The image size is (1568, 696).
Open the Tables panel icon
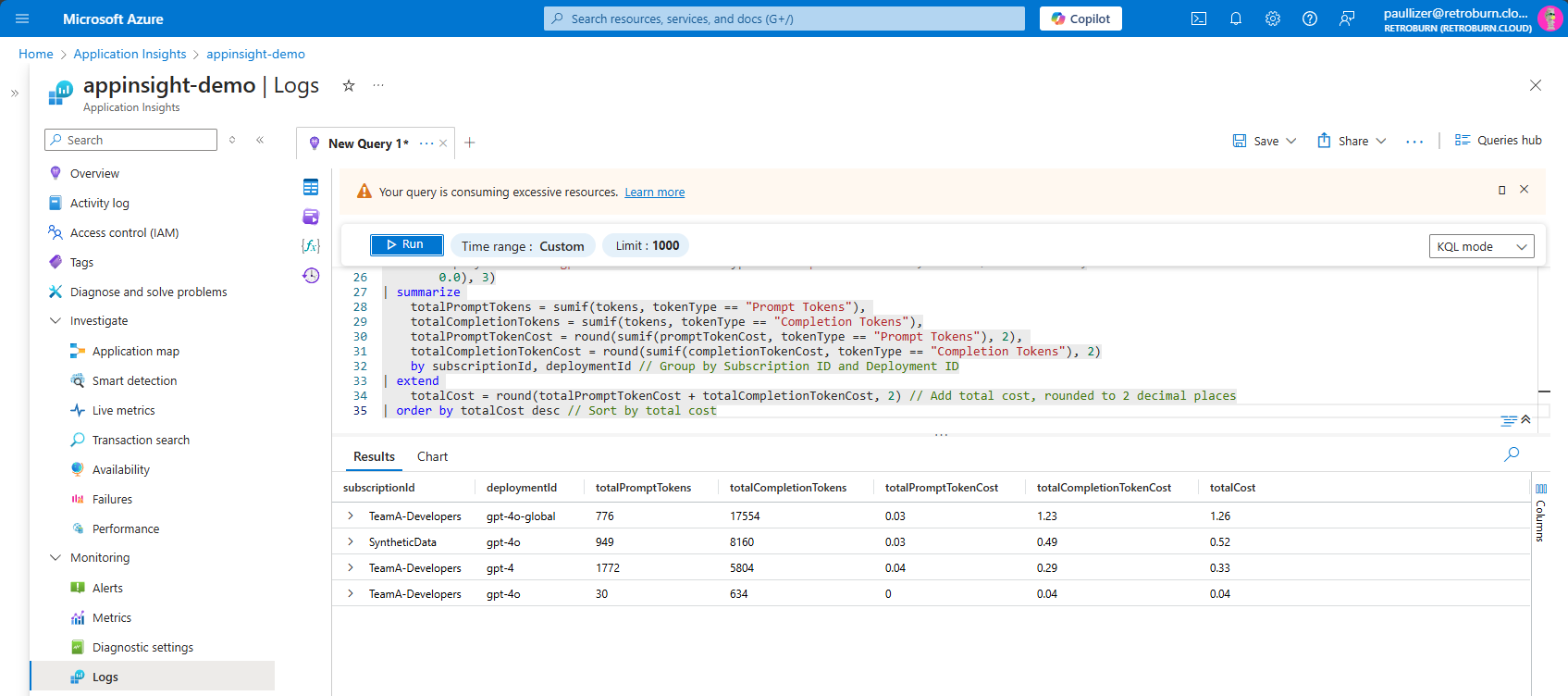(x=311, y=187)
